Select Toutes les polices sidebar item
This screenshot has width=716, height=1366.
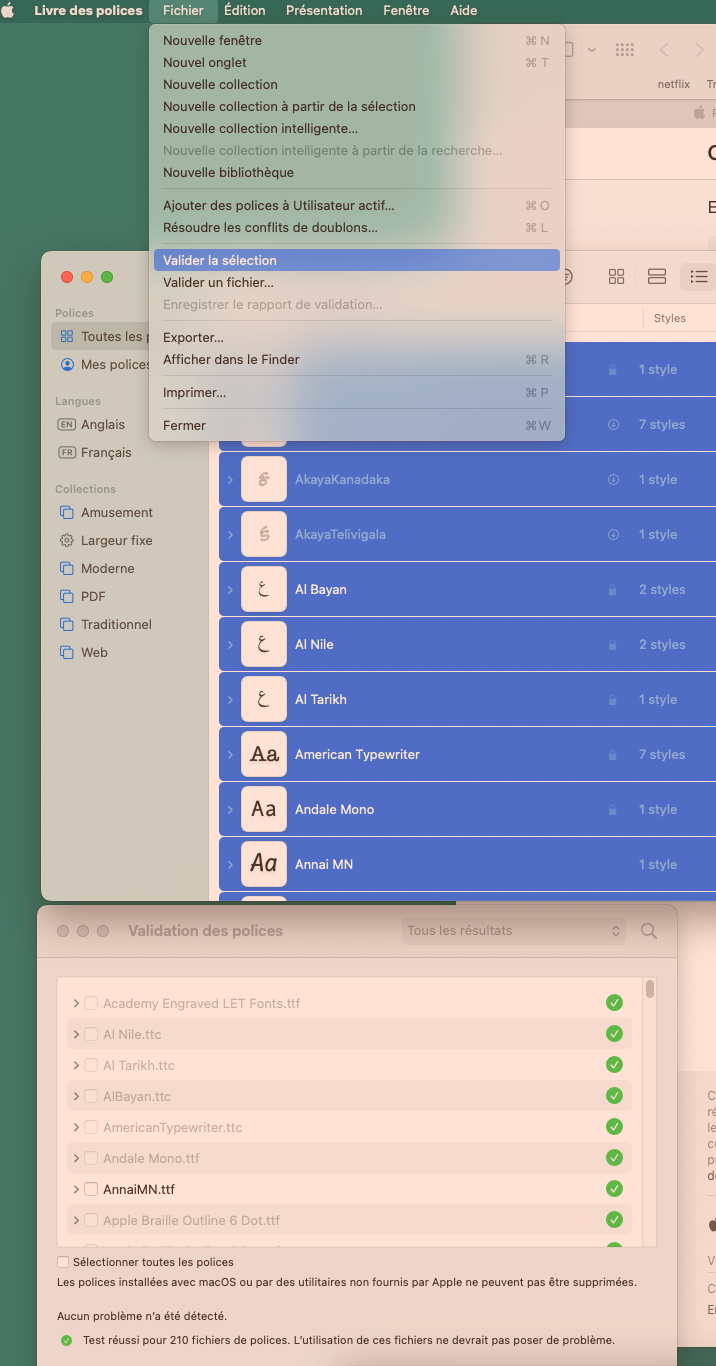point(100,337)
